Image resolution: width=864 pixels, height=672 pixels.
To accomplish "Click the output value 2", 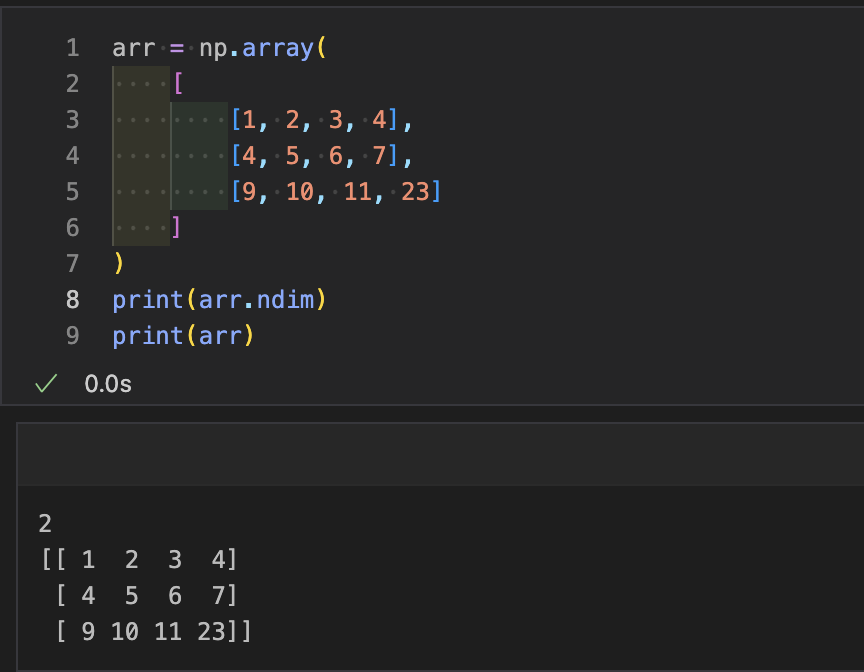I will (x=45, y=523).
